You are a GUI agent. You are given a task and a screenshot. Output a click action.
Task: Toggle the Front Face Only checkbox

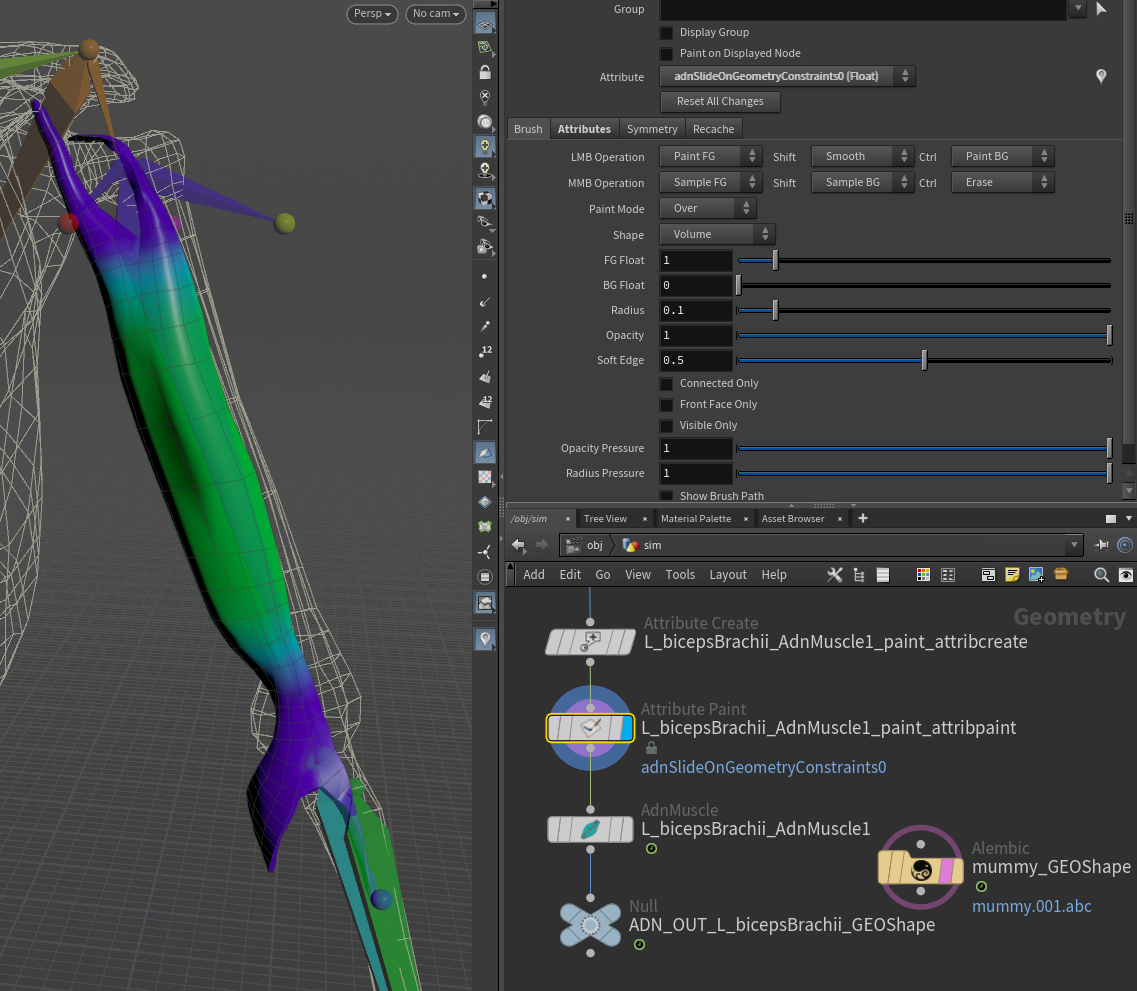[666, 405]
